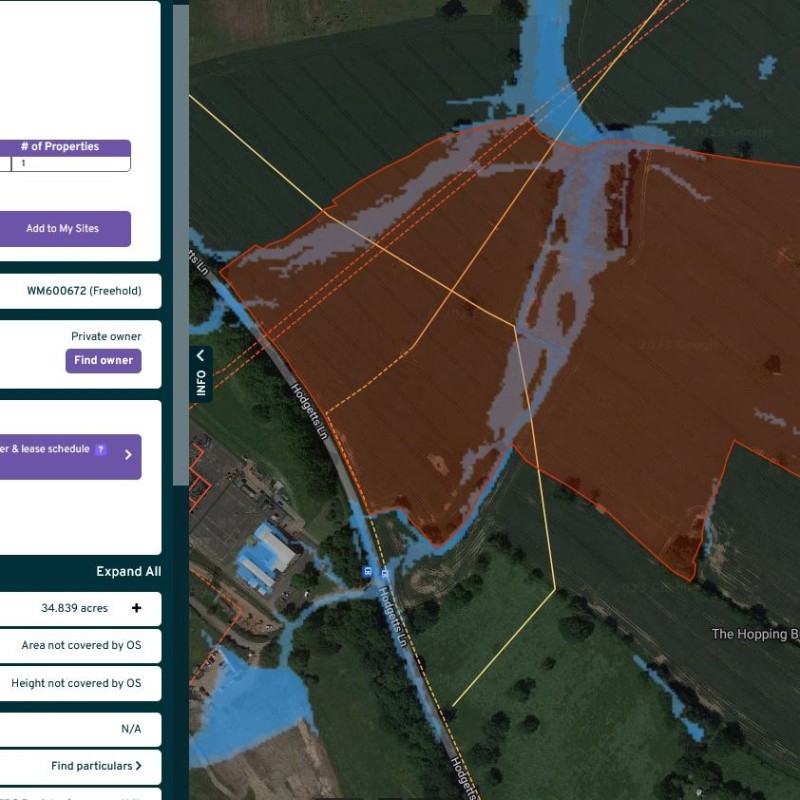The image size is (800, 800).
Task: Select title number WM600672 (Freehold)
Action: pyautogui.click(x=84, y=291)
